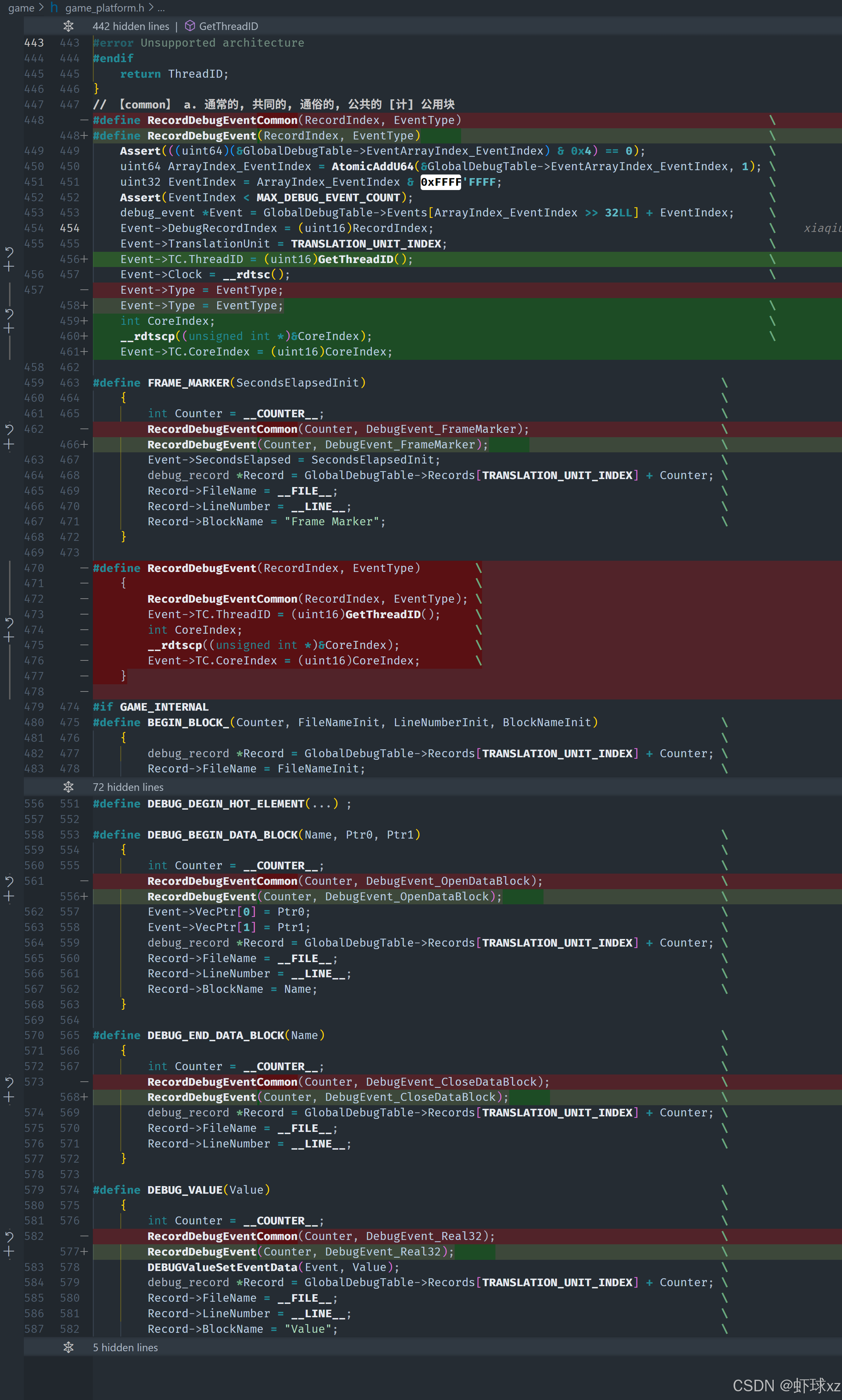Image resolution: width=842 pixels, height=1400 pixels.
Task: Stage the DebugEvent_CloseDataBlock line change
Action: pos(9,1097)
